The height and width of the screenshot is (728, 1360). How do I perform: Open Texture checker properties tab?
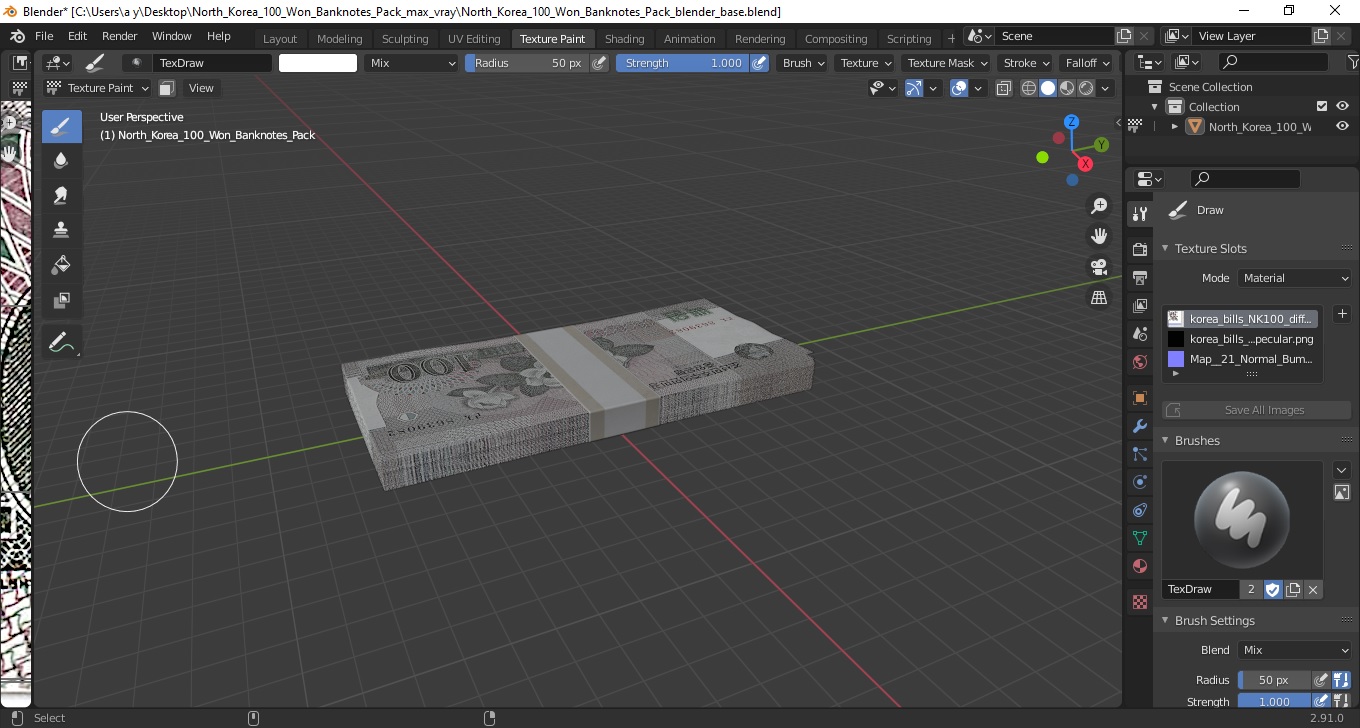tap(1139, 602)
